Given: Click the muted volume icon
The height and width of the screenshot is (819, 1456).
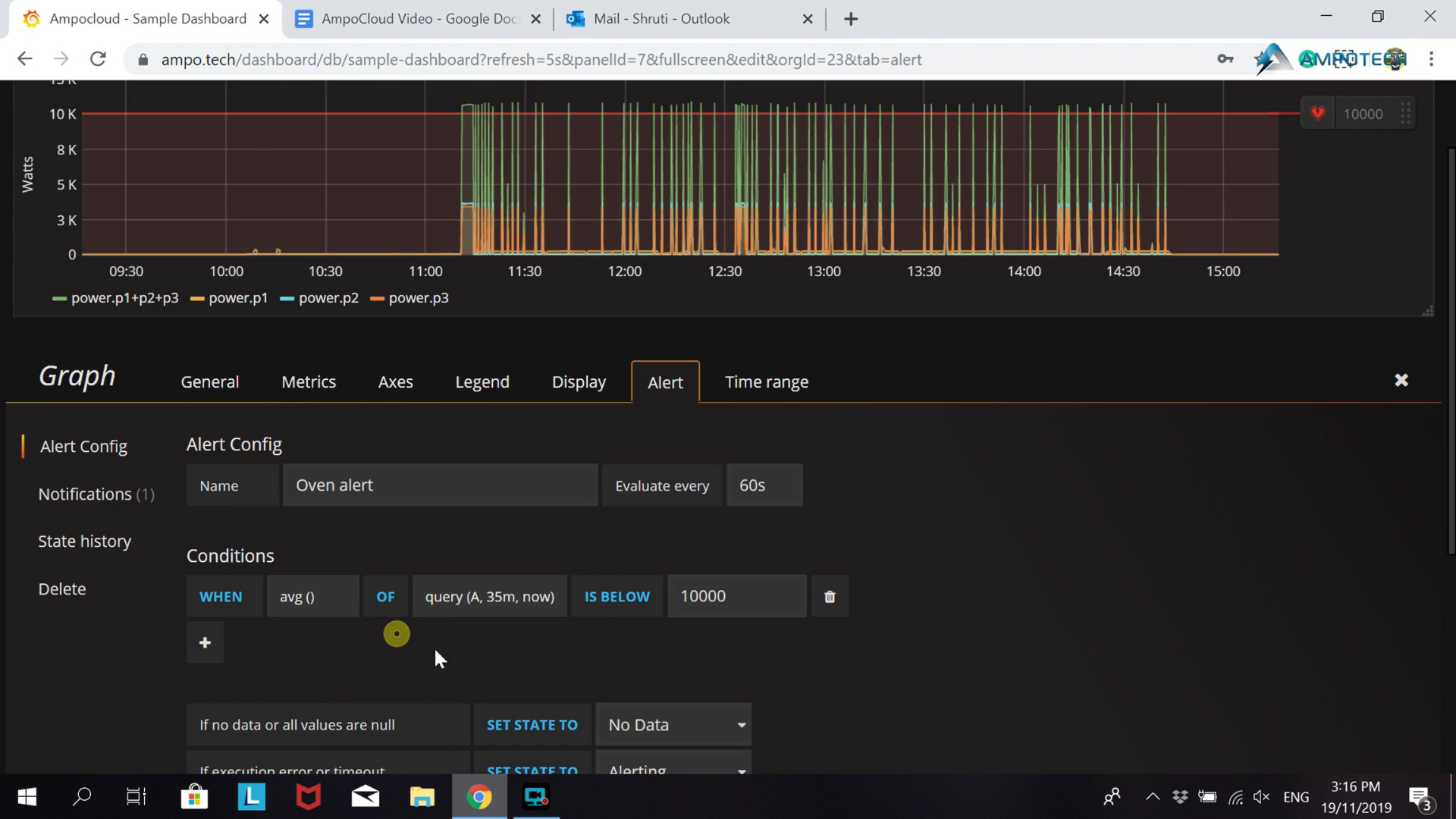Looking at the screenshot, I should tap(1262, 797).
